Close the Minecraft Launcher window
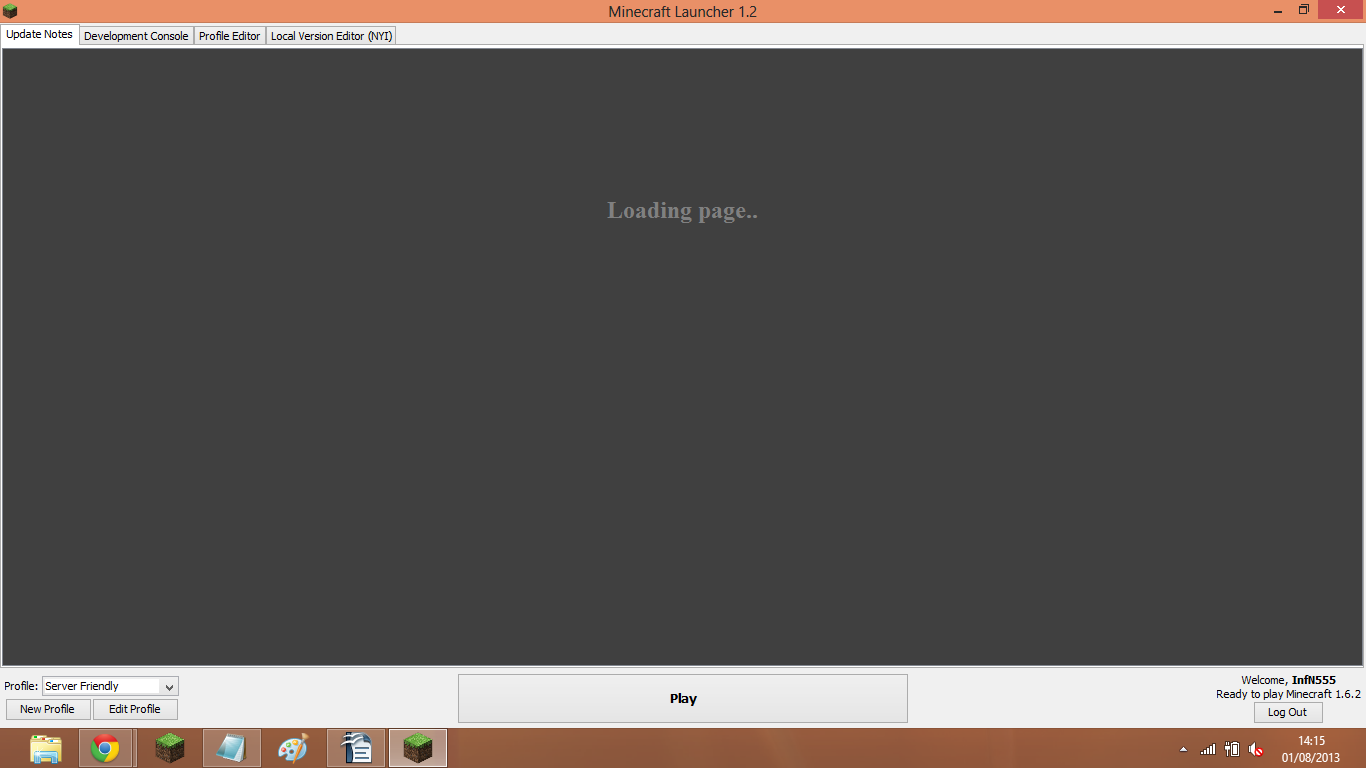1366x768 pixels. point(1341,10)
